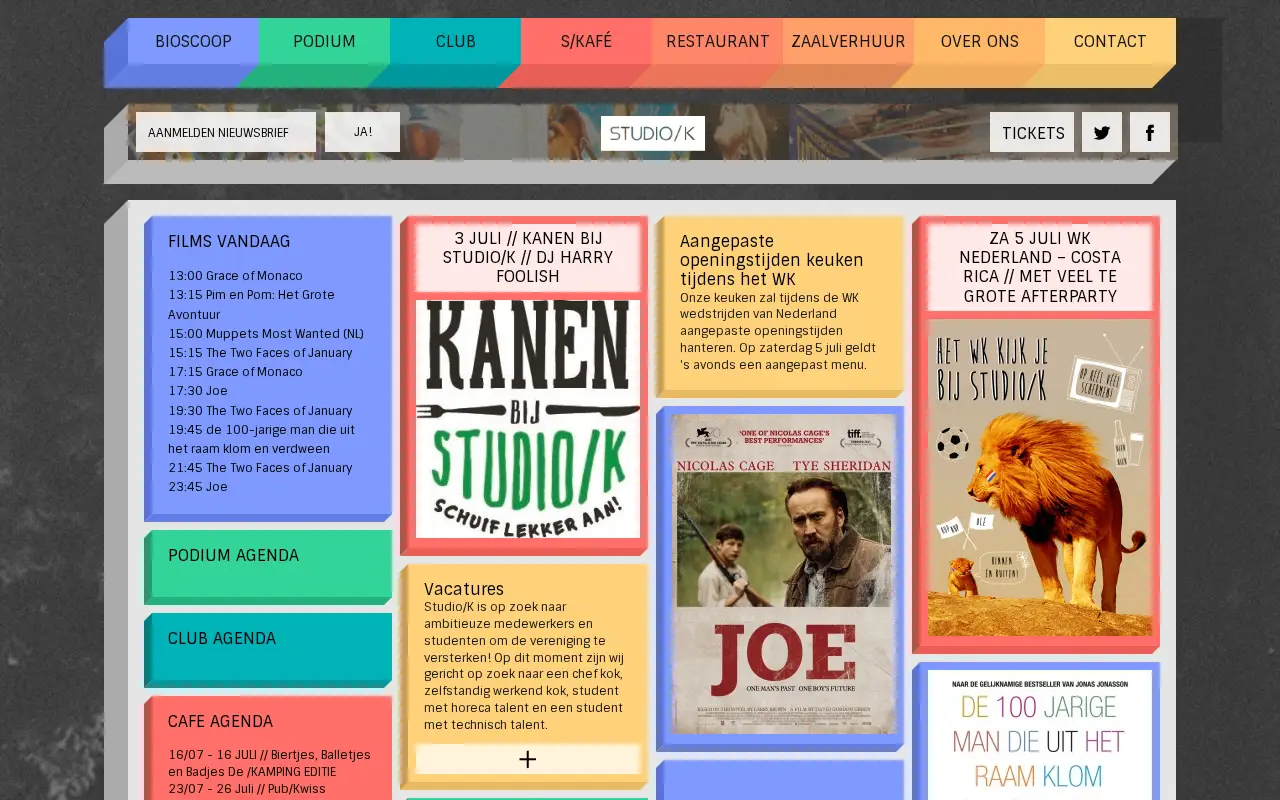Open the FILMS VANDAAG heading
This screenshot has width=1280, height=800.
click(229, 242)
